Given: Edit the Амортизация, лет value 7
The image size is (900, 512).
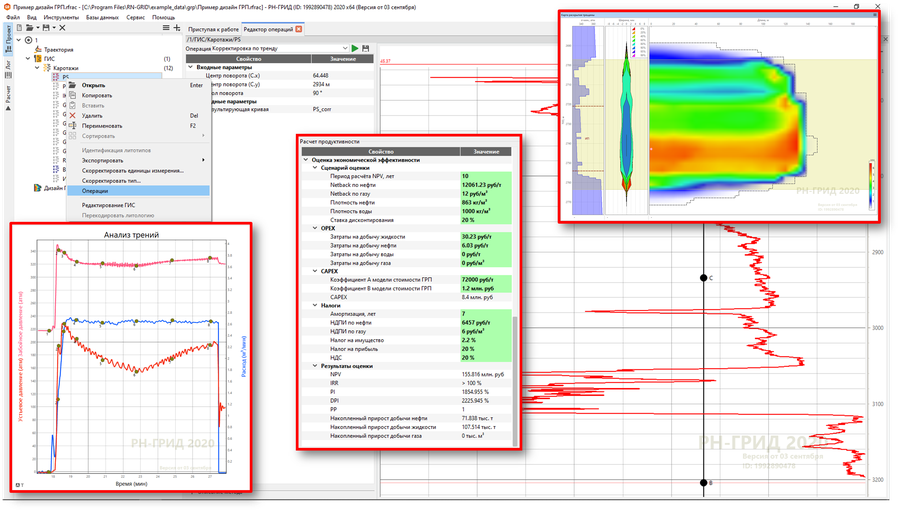Looking at the screenshot, I should pyautogui.click(x=486, y=314).
